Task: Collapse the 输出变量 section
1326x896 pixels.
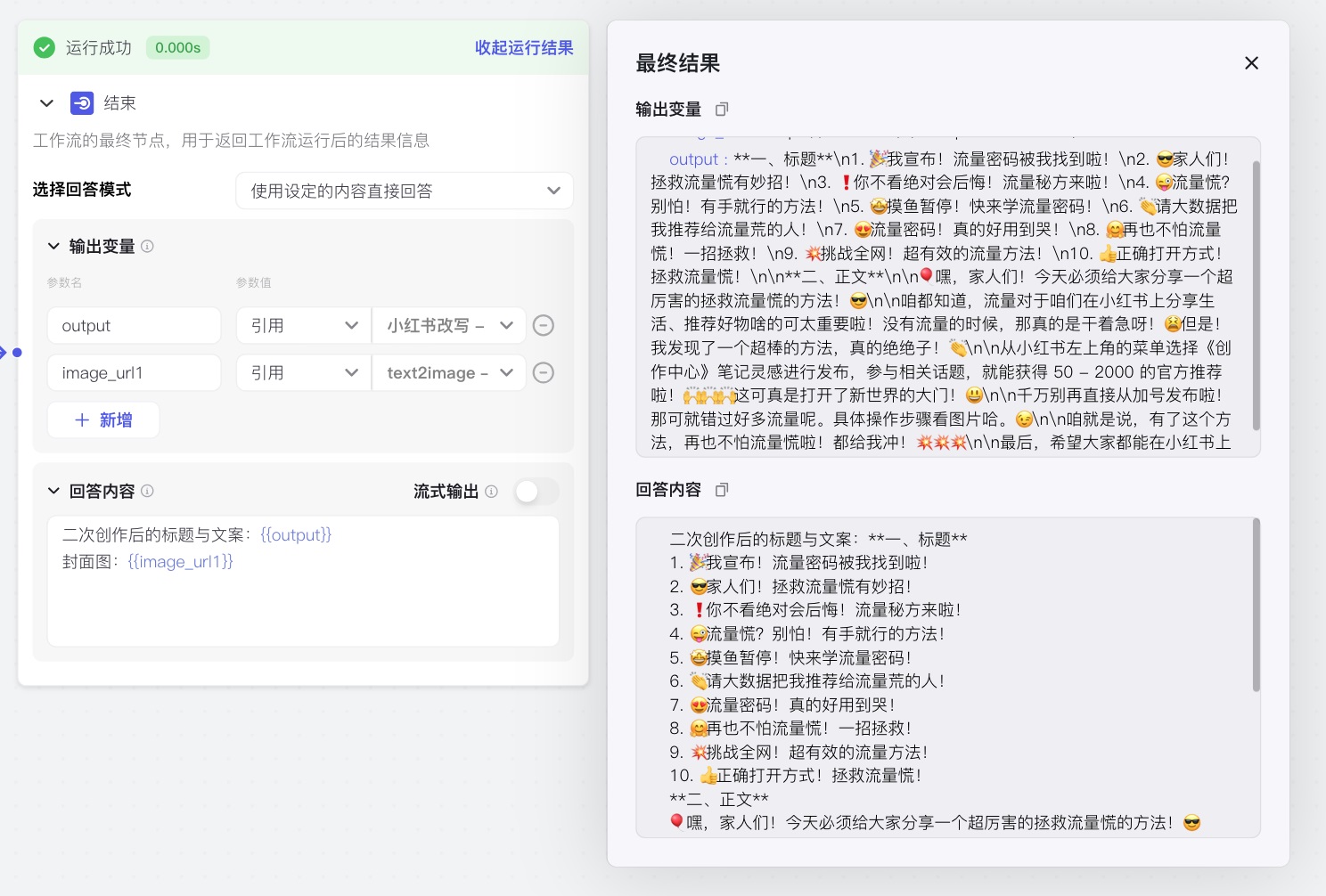Action: (53, 246)
